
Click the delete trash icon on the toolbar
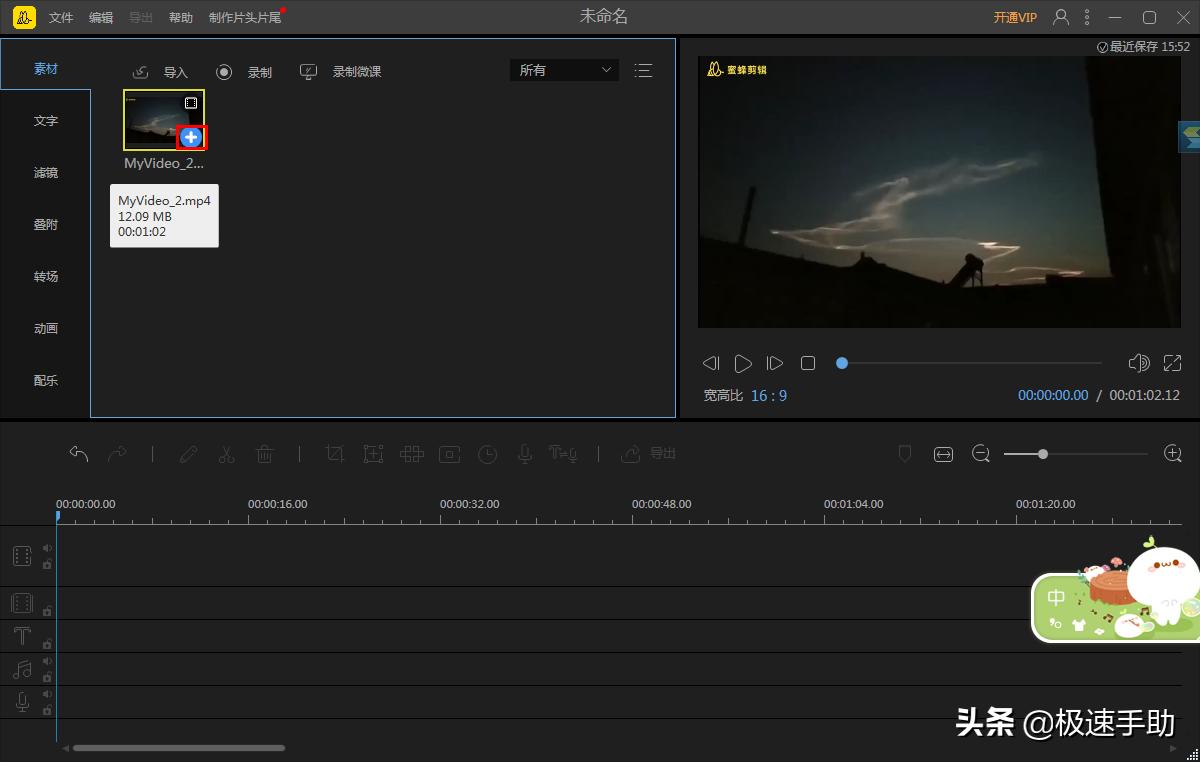click(264, 453)
